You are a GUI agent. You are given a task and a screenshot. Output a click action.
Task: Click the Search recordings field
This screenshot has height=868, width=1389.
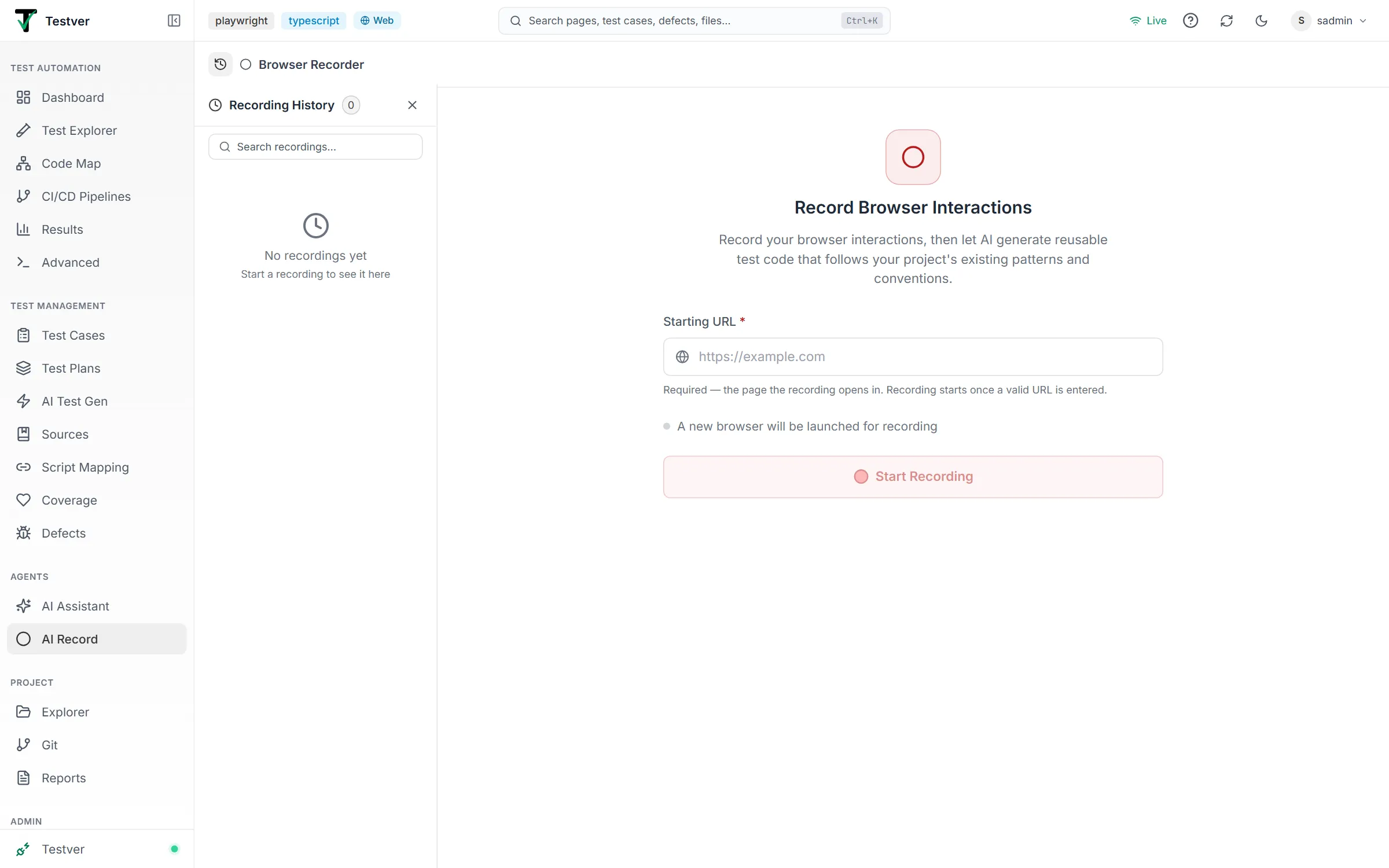[x=315, y=147]
